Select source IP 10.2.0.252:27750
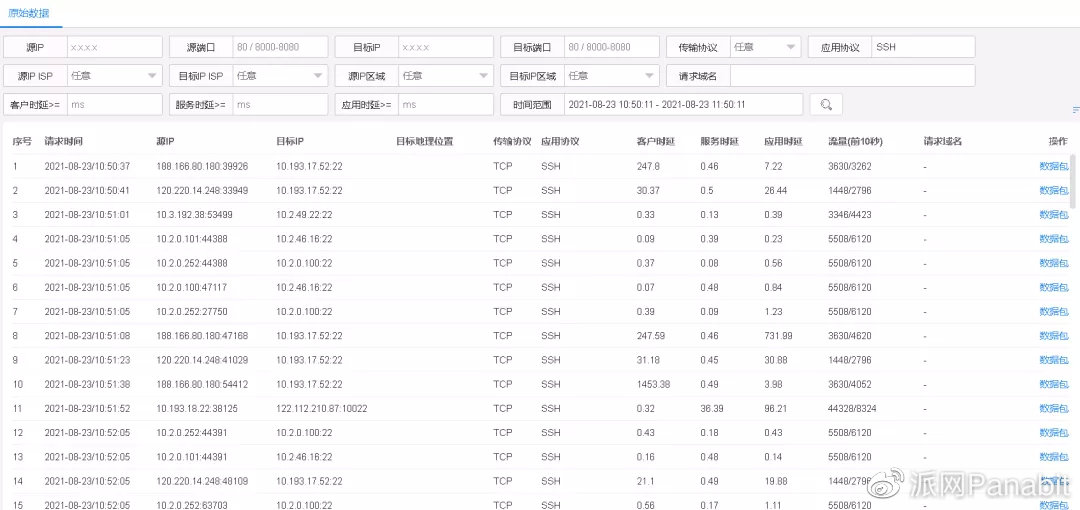1080x510 pixels. point(191,312)
